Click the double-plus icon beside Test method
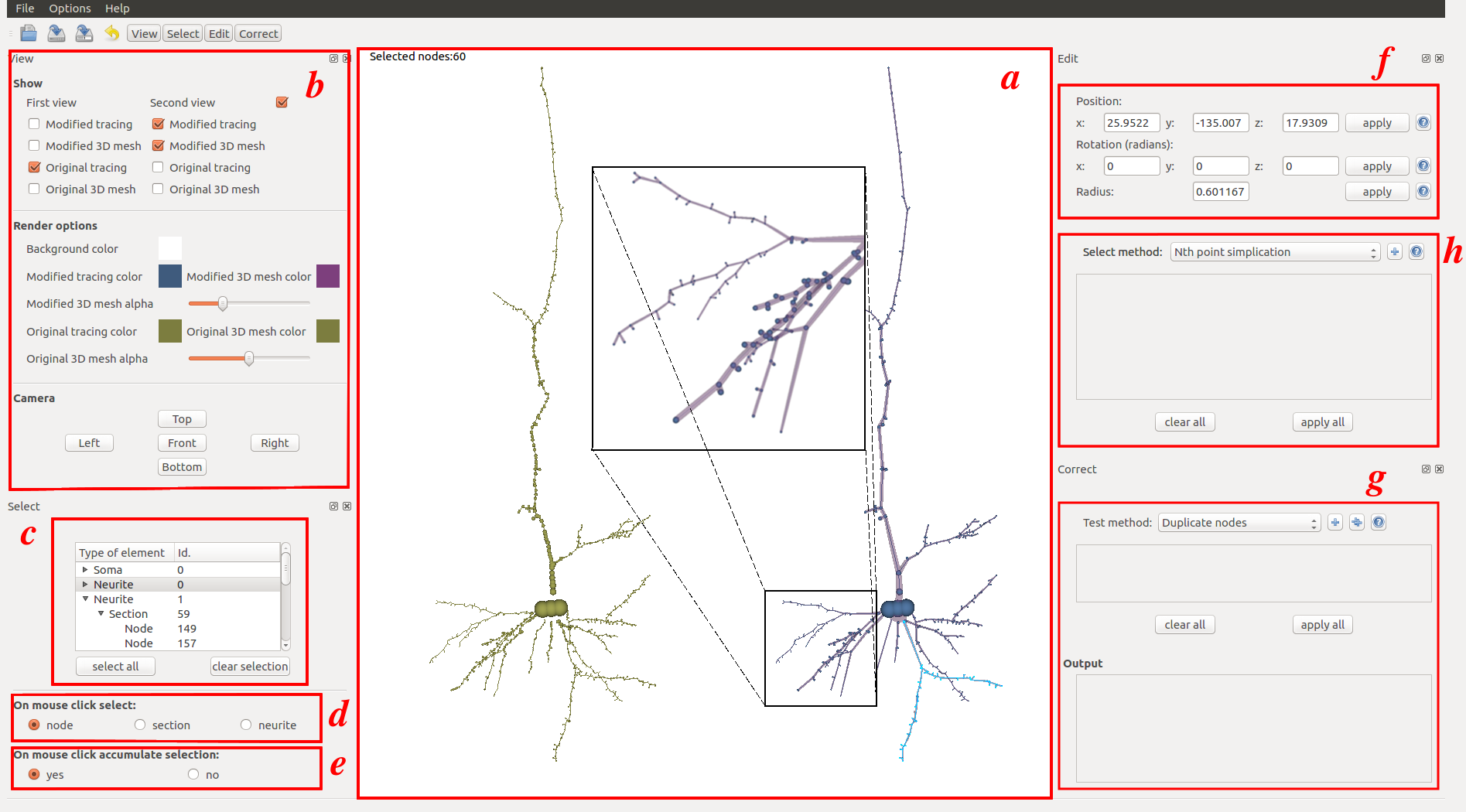This screenshot has width=1466, height=812. [1356, 523]
